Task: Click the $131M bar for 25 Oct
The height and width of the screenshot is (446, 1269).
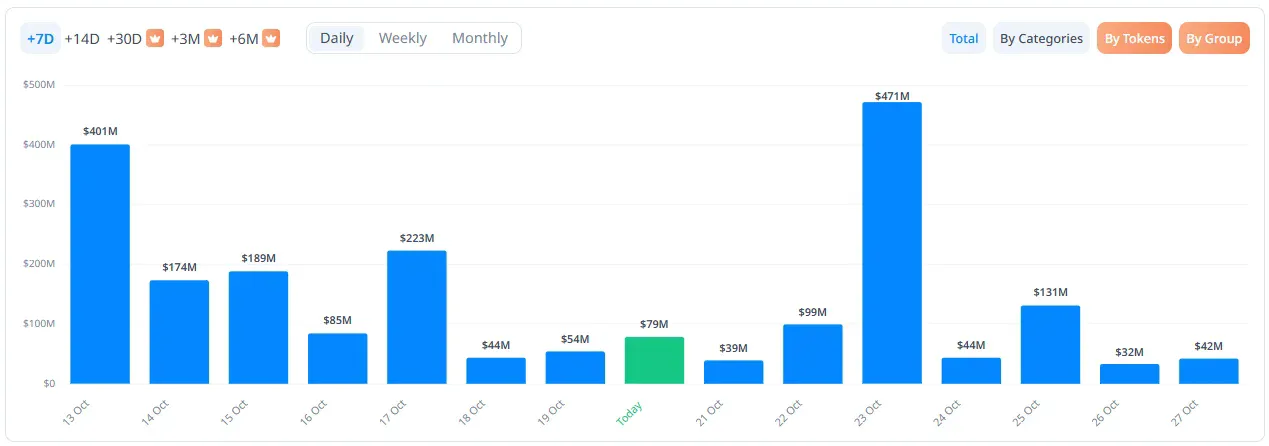Action: tap(1050, 344)
